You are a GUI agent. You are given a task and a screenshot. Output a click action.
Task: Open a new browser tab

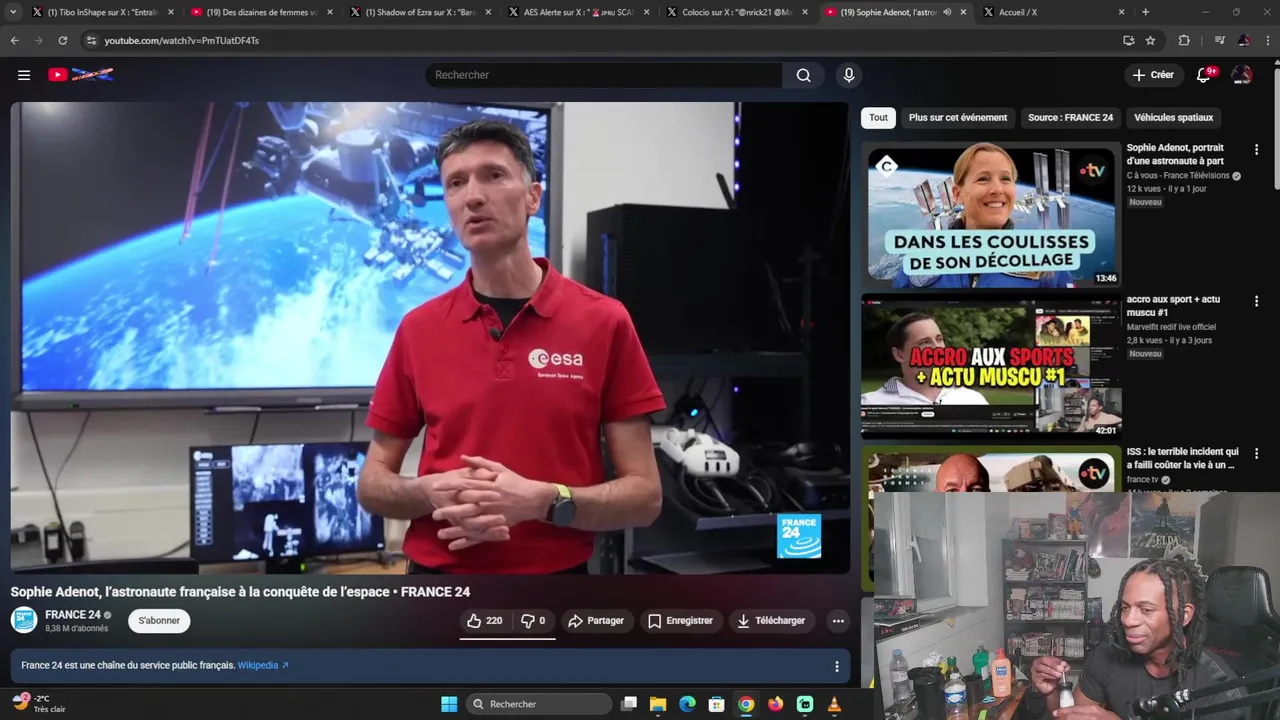1145,12
